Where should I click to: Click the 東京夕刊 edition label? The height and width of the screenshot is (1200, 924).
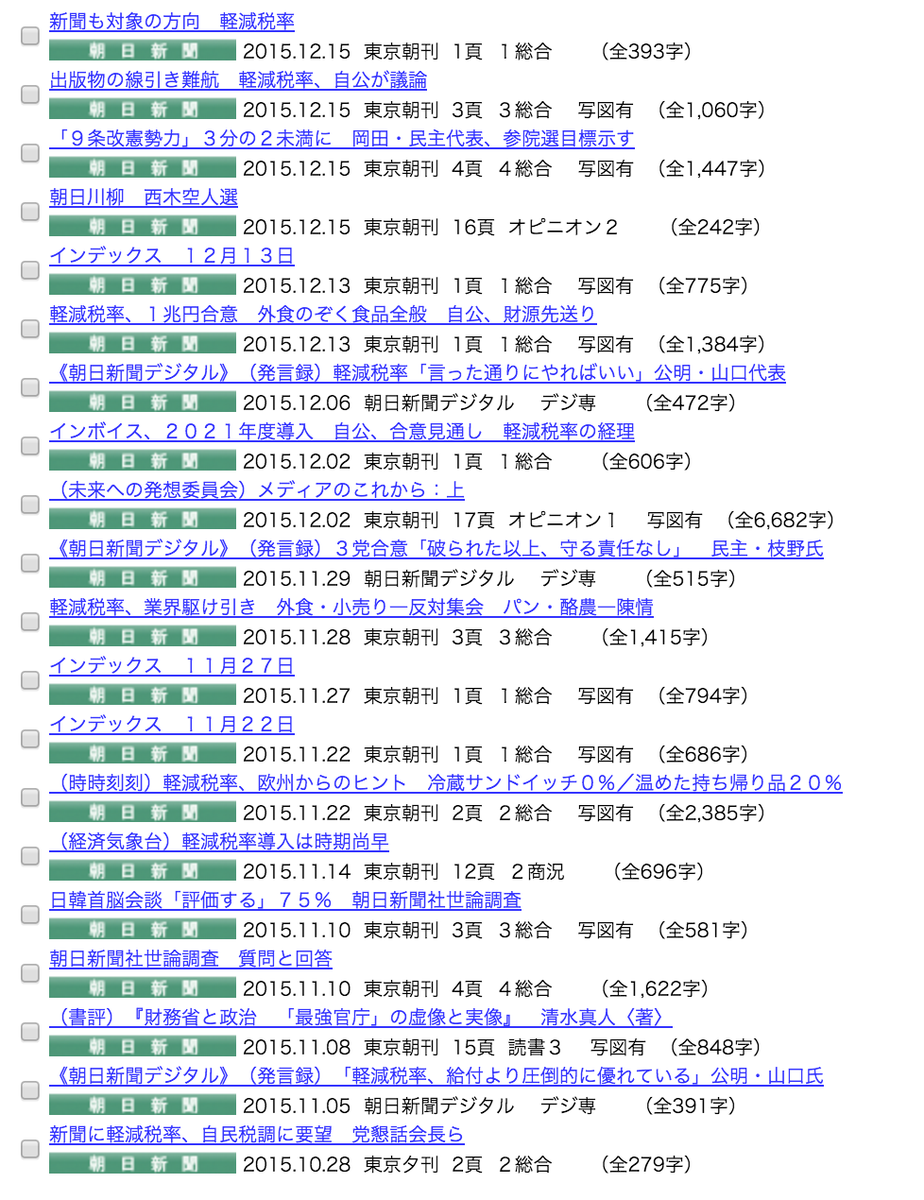(401, 1163)
